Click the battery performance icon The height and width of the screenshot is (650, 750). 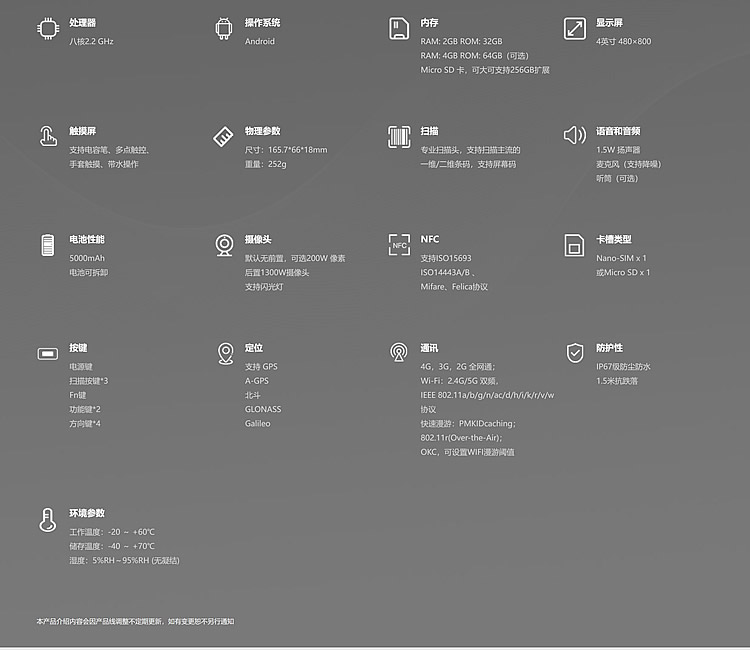tap(47, 245)
